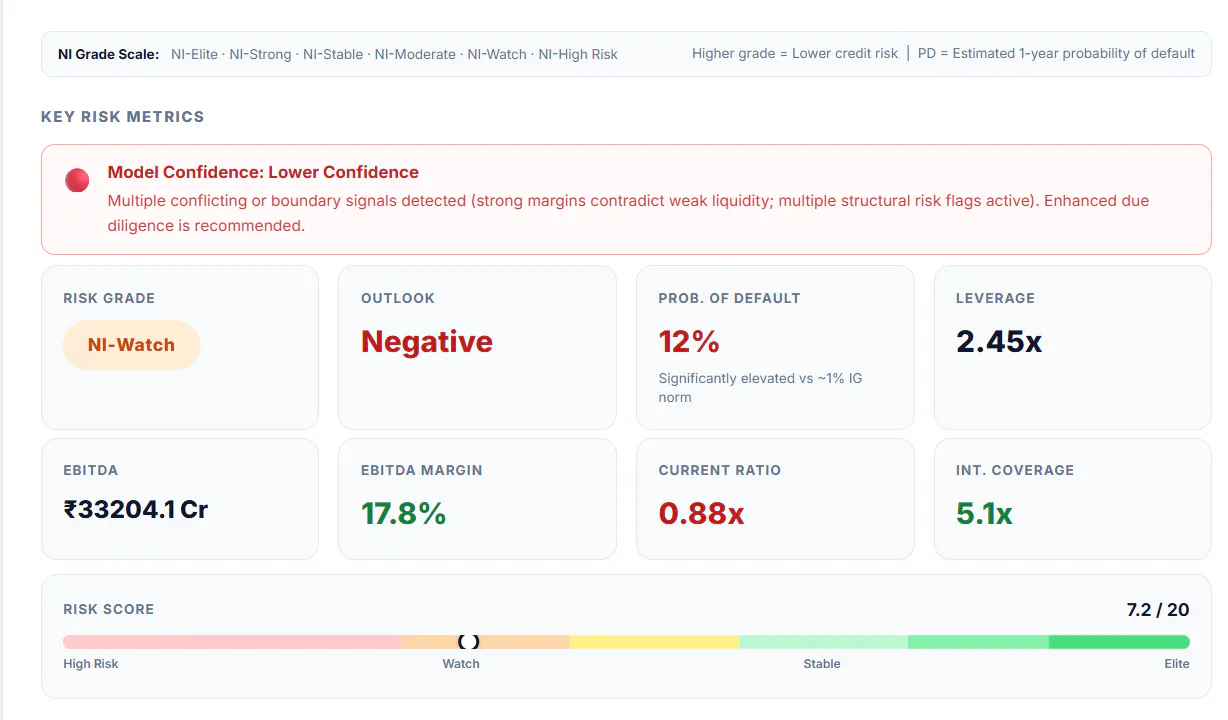Select NI-High Risk in the grade scale
Viewport: 1228px width, 720px height.
point(578,54)
